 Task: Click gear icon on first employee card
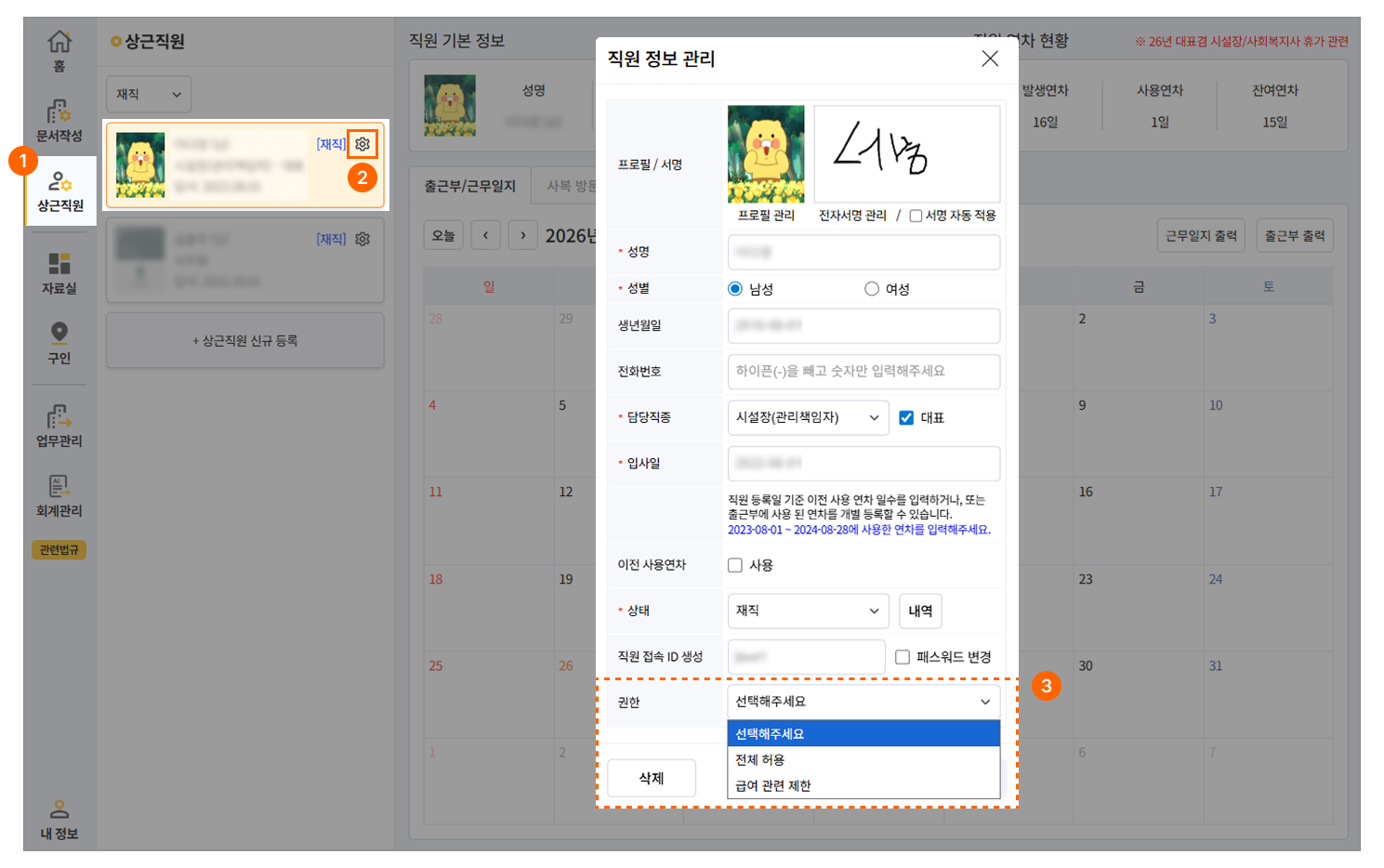362,144
